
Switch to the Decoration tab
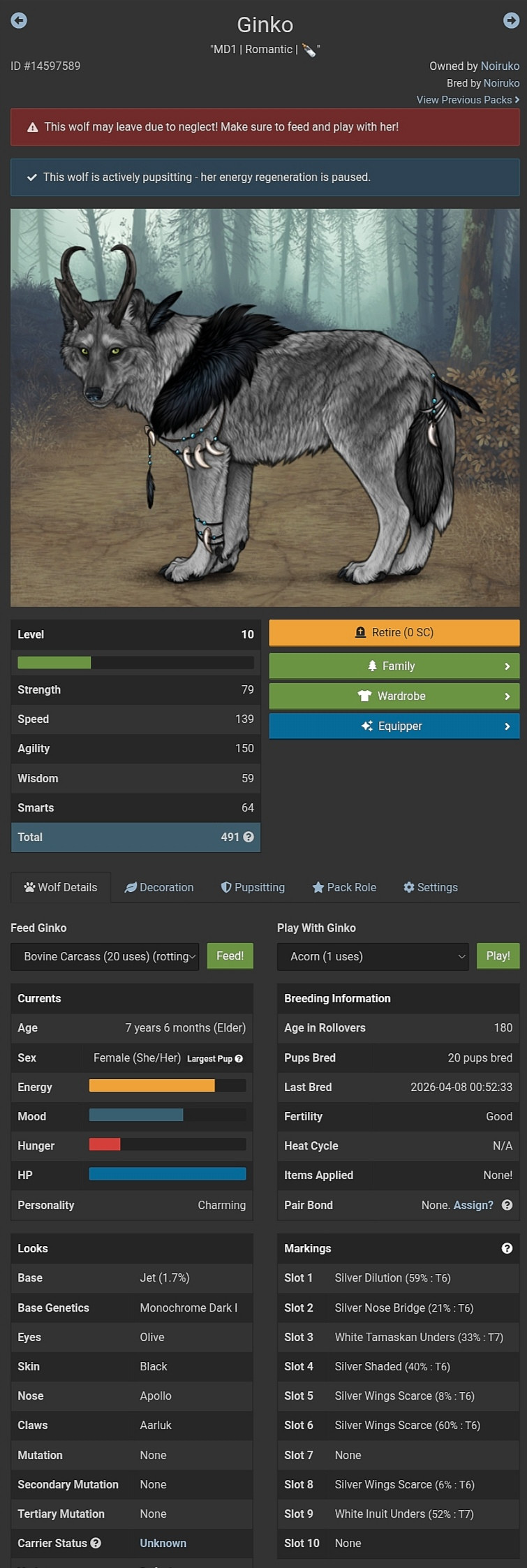tap(159, 887)
